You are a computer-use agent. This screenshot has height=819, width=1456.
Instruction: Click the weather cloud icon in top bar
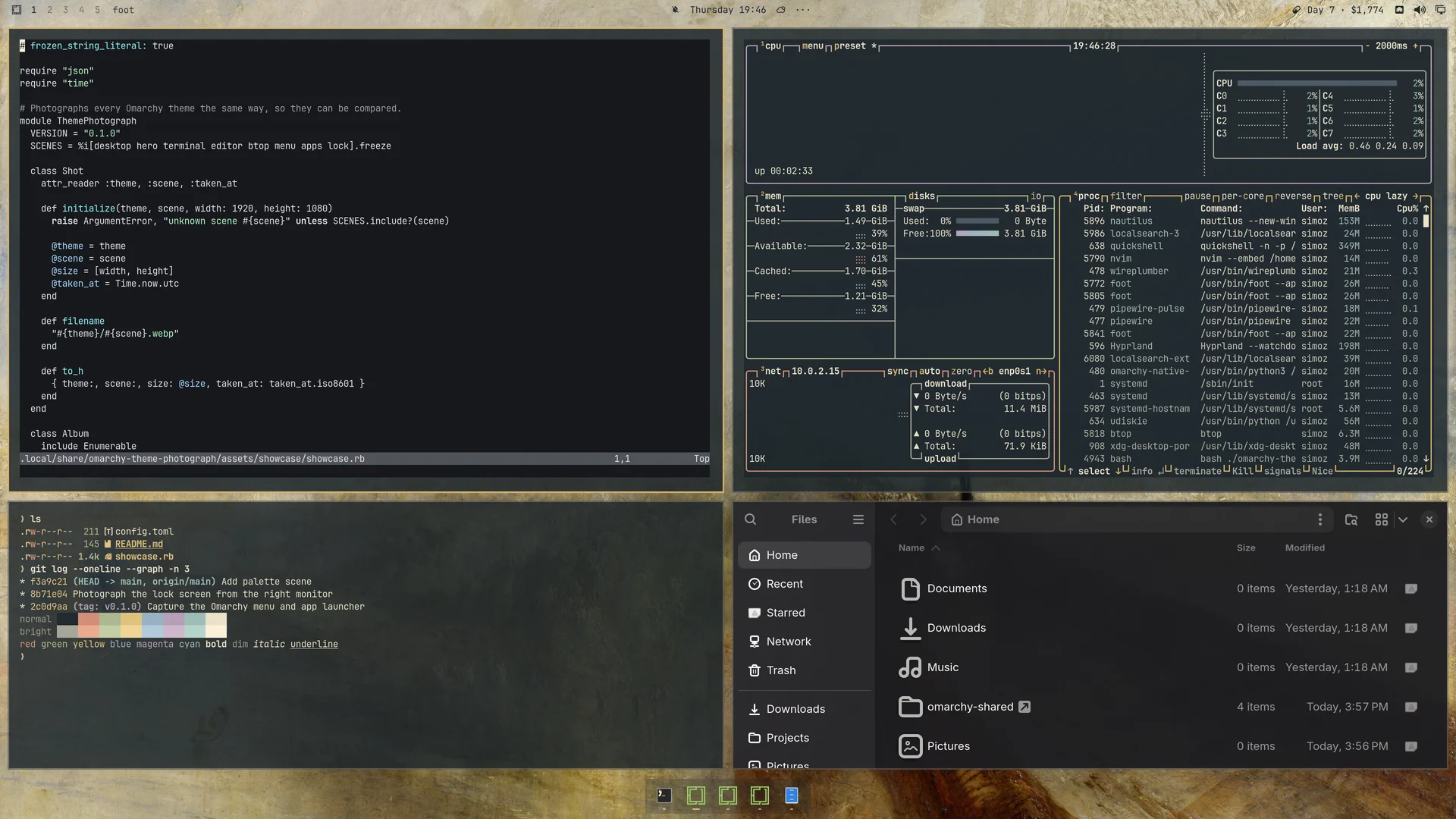[781, 10]
